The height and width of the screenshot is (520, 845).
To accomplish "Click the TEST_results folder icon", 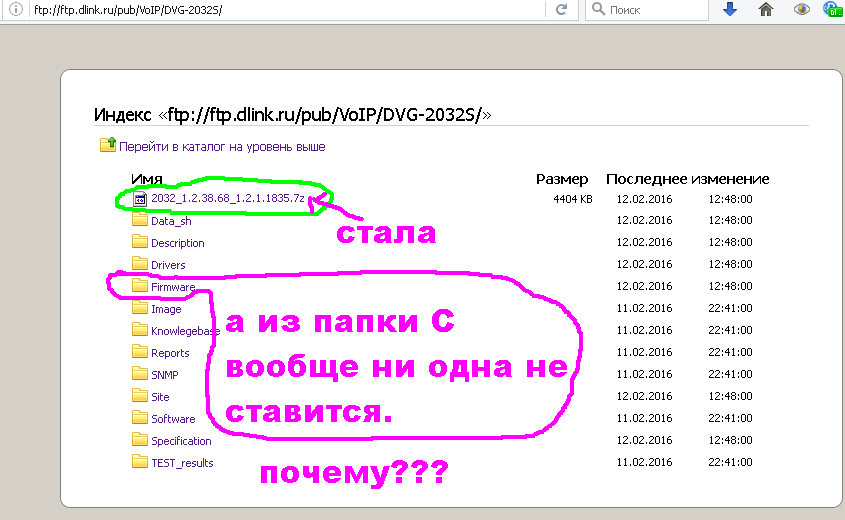I will point(140,462).
